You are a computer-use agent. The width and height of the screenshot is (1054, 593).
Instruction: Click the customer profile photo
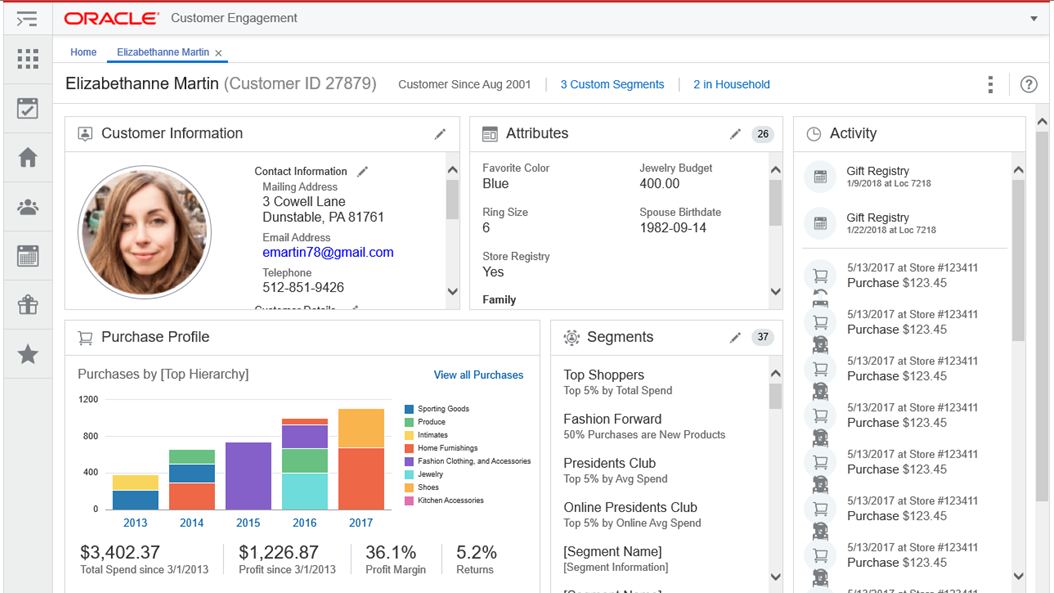coord(144,232)
